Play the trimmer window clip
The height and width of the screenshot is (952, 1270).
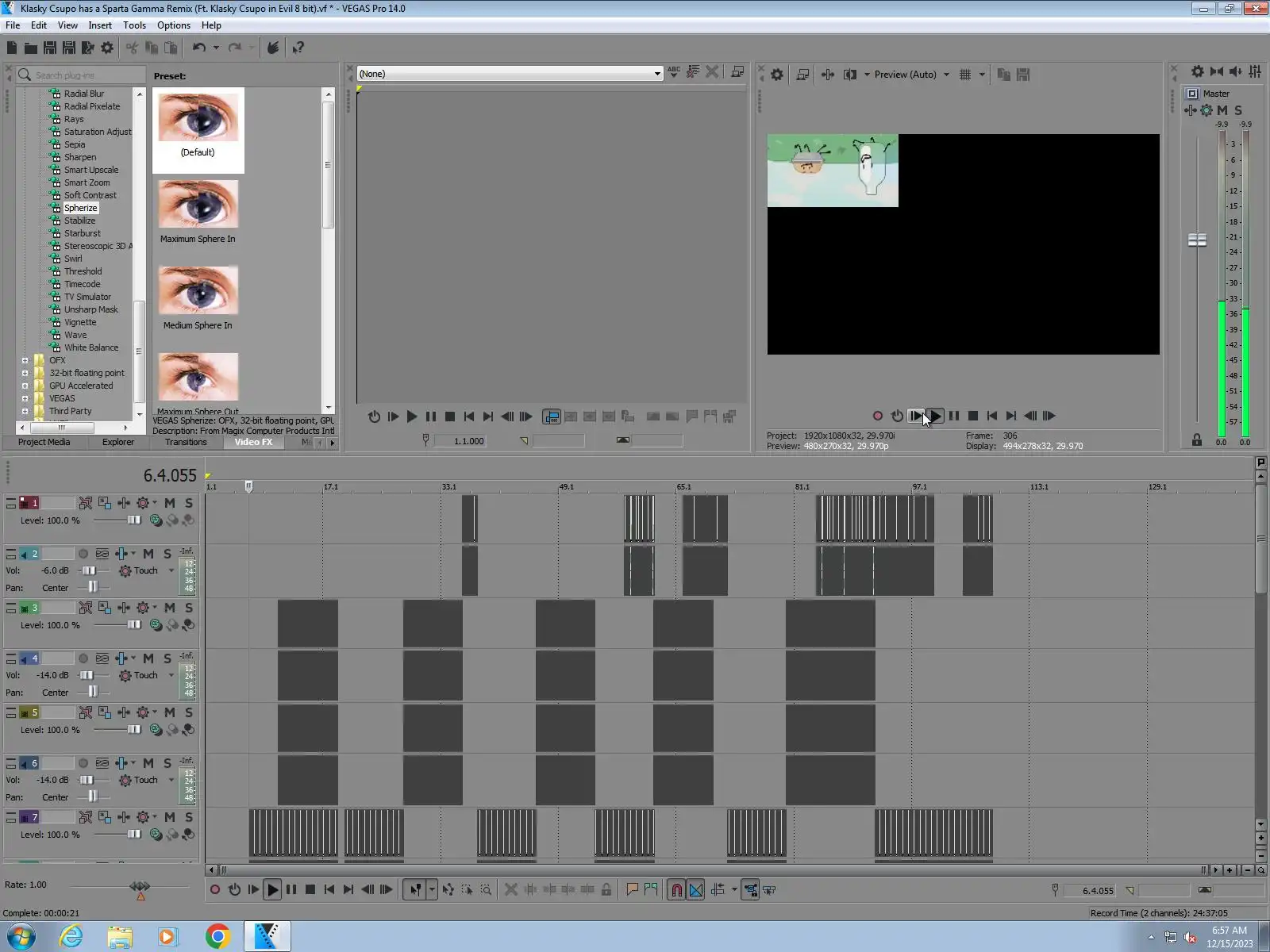point(412,416)
